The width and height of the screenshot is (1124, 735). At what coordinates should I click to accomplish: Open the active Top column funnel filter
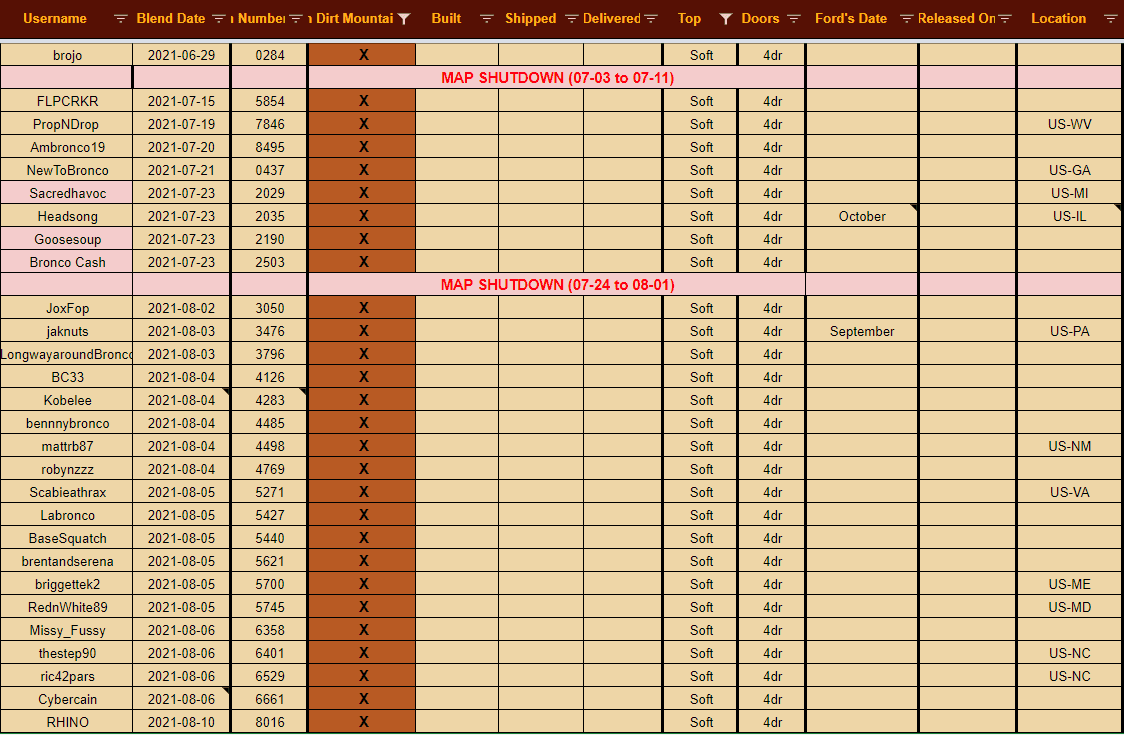725,19
